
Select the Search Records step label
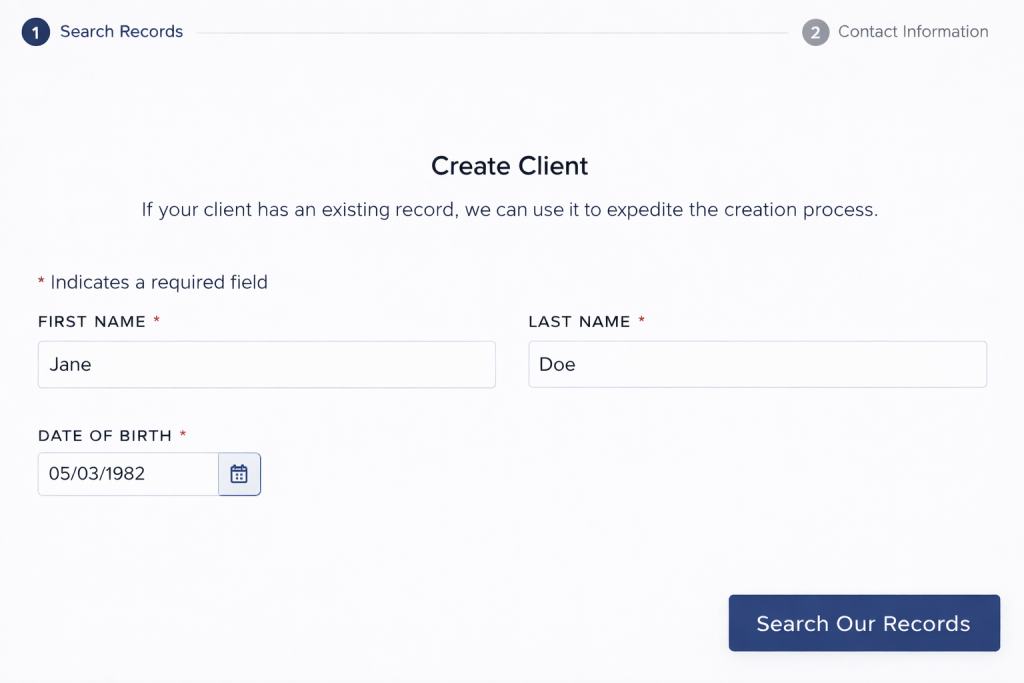121,32
